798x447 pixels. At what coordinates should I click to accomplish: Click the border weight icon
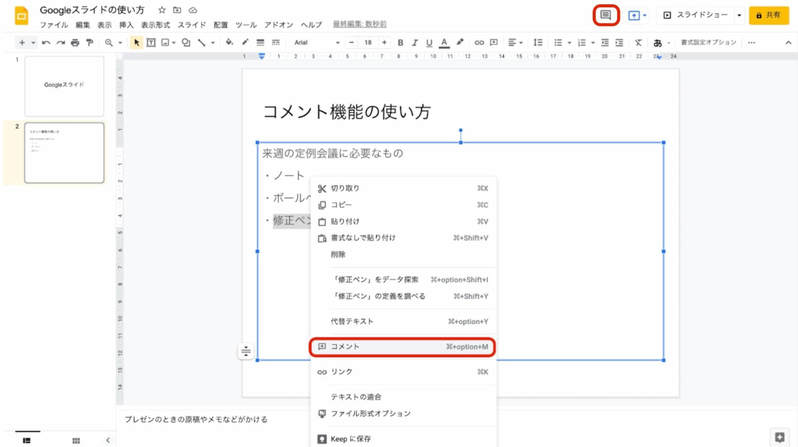pos(260,43)
